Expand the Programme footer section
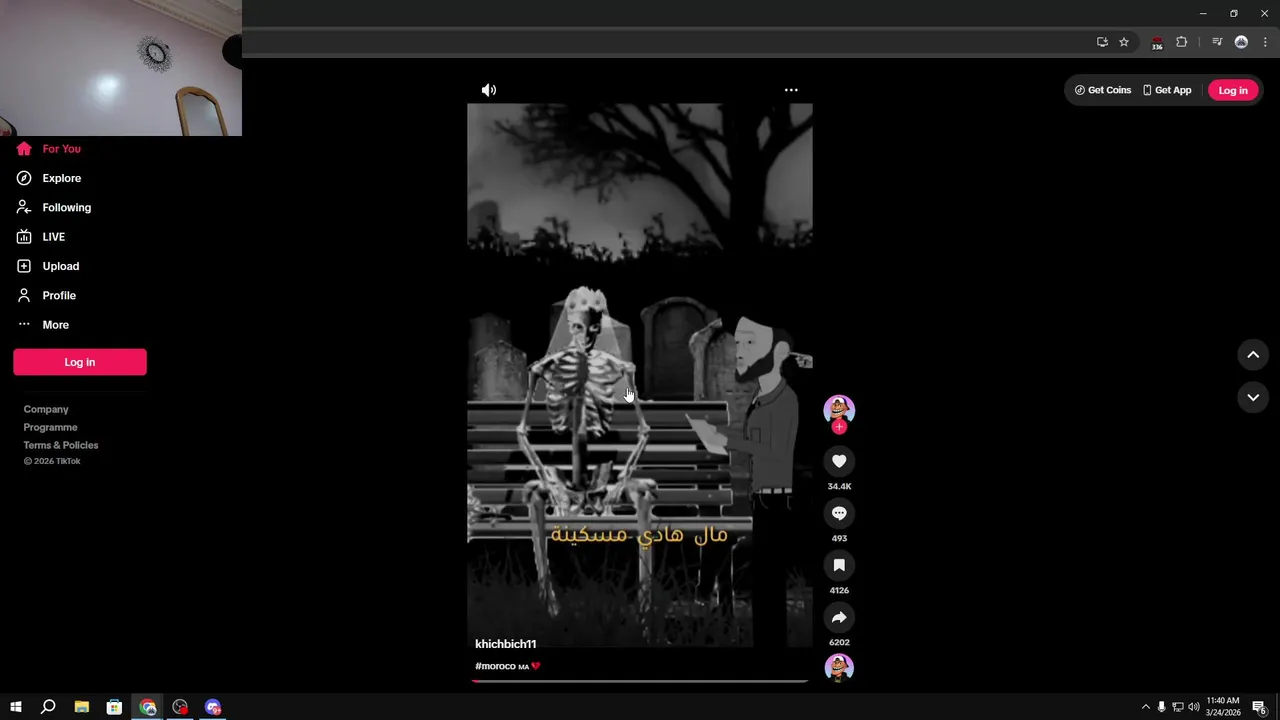 click(x=50, y=427)
